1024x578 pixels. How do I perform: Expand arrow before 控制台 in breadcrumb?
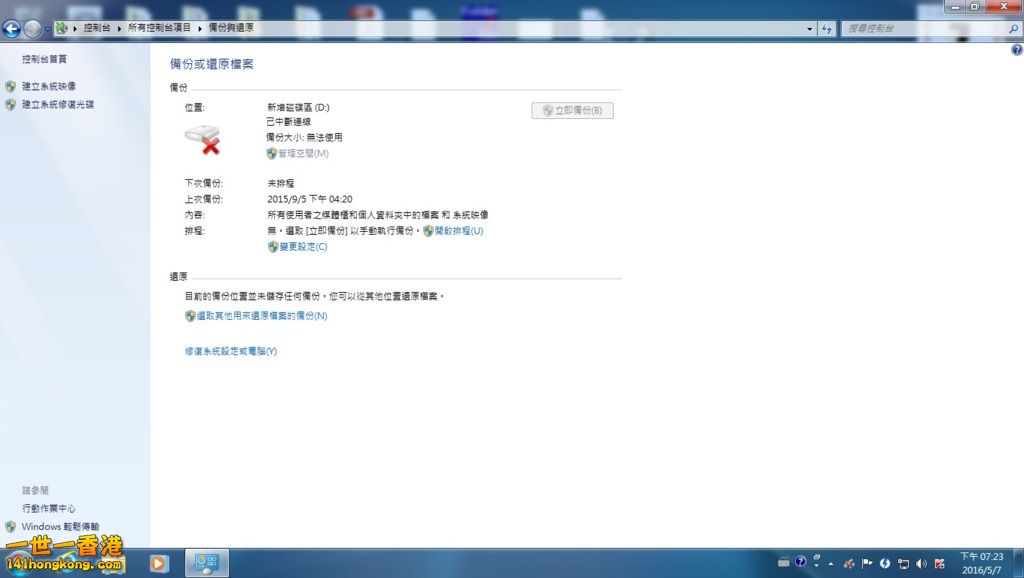tap(75, 28)
